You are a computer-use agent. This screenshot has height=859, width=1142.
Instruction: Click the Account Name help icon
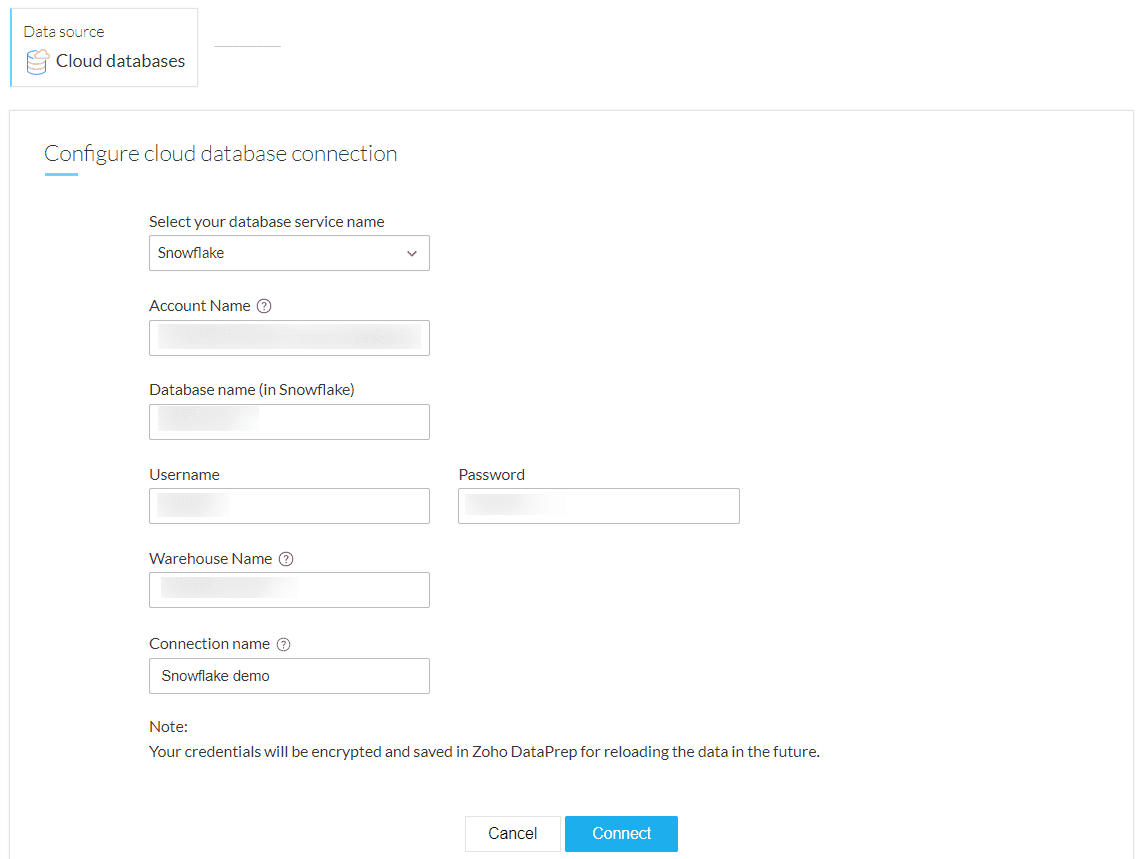pyautogui.click(x=264, y=306)
